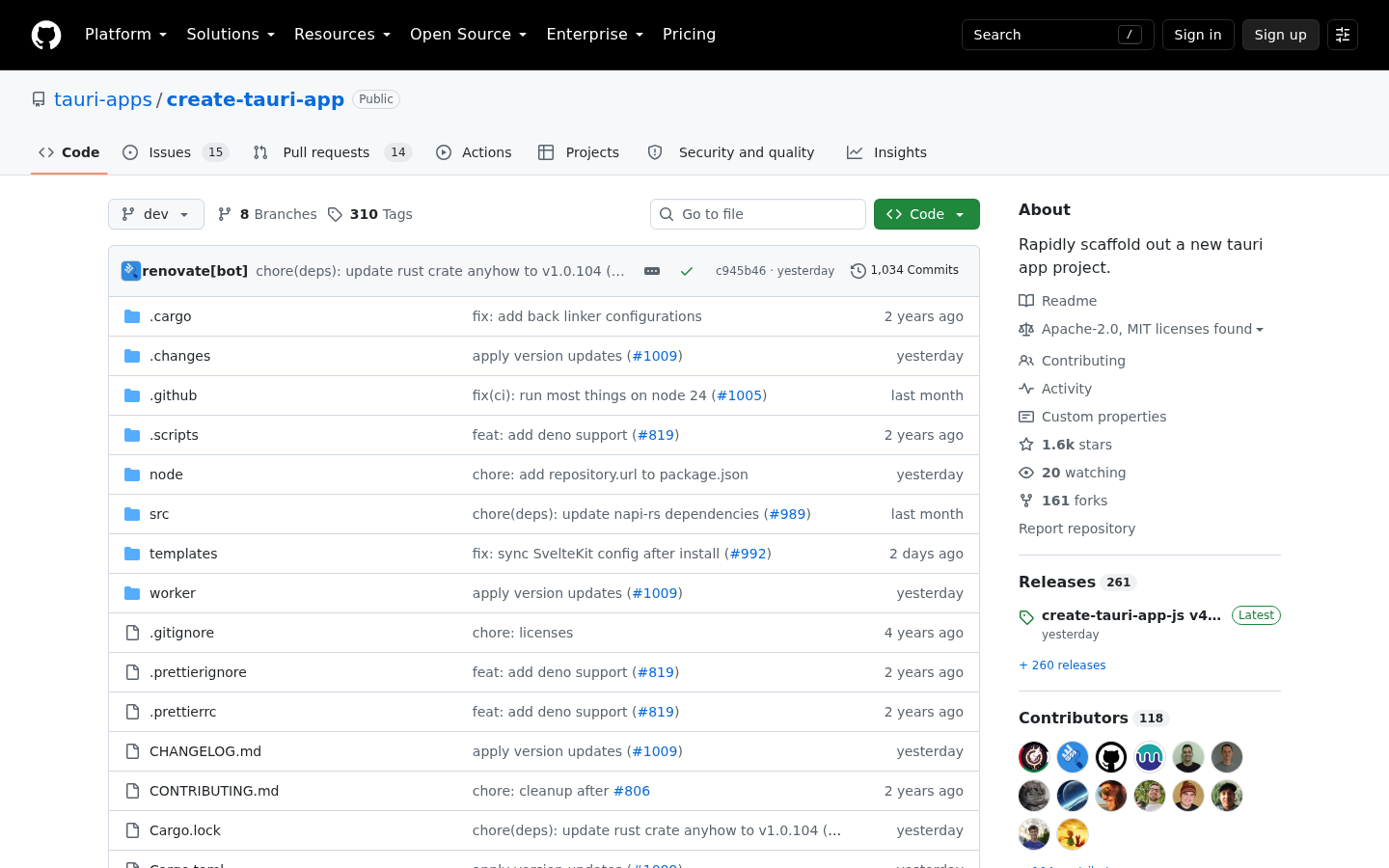Click the src folder icon
Viewport: 1389px width, 868px height.
point(132,514)
